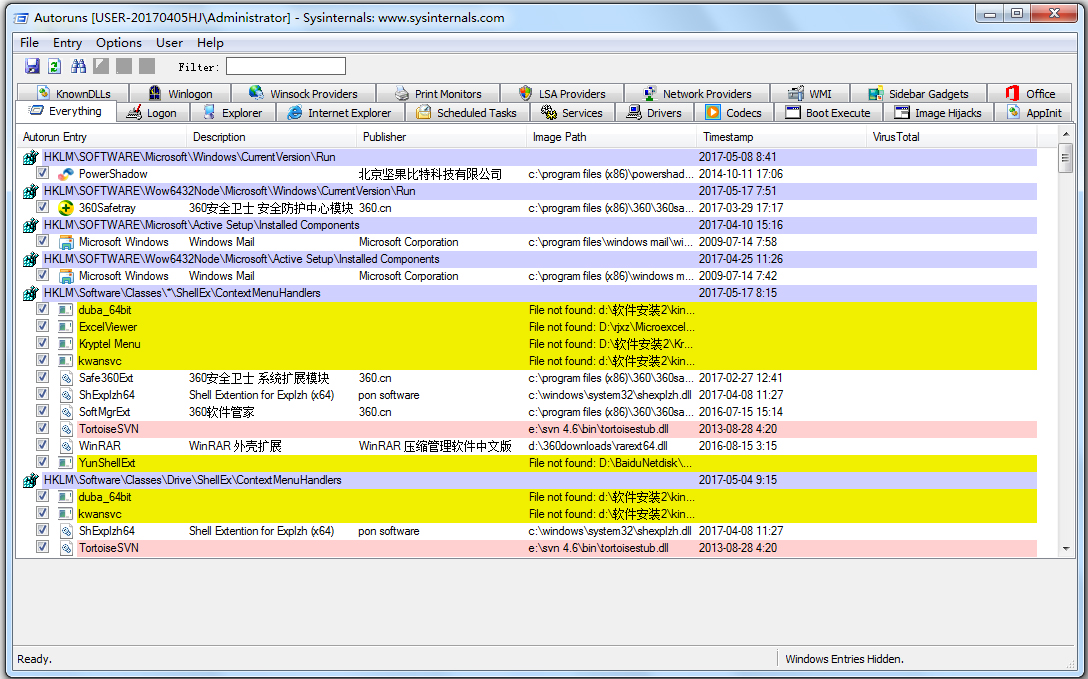Click the Save toolbar icon
1088x679 pixels.
click(32, 66)
